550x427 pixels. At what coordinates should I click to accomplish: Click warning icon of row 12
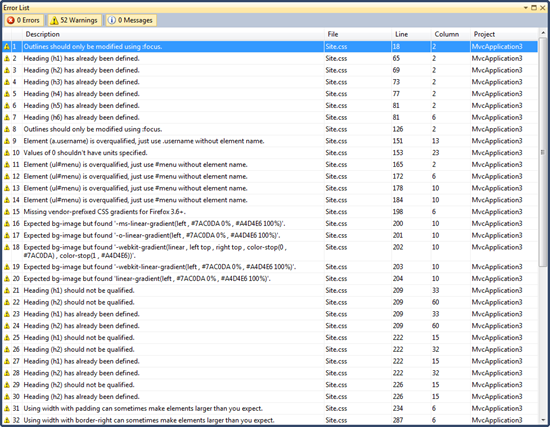tap(7, 176)
